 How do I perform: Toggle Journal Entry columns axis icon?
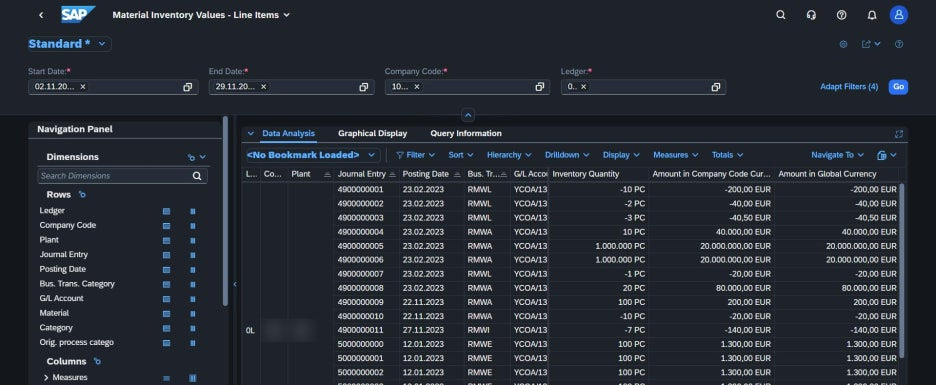[193, 255]
